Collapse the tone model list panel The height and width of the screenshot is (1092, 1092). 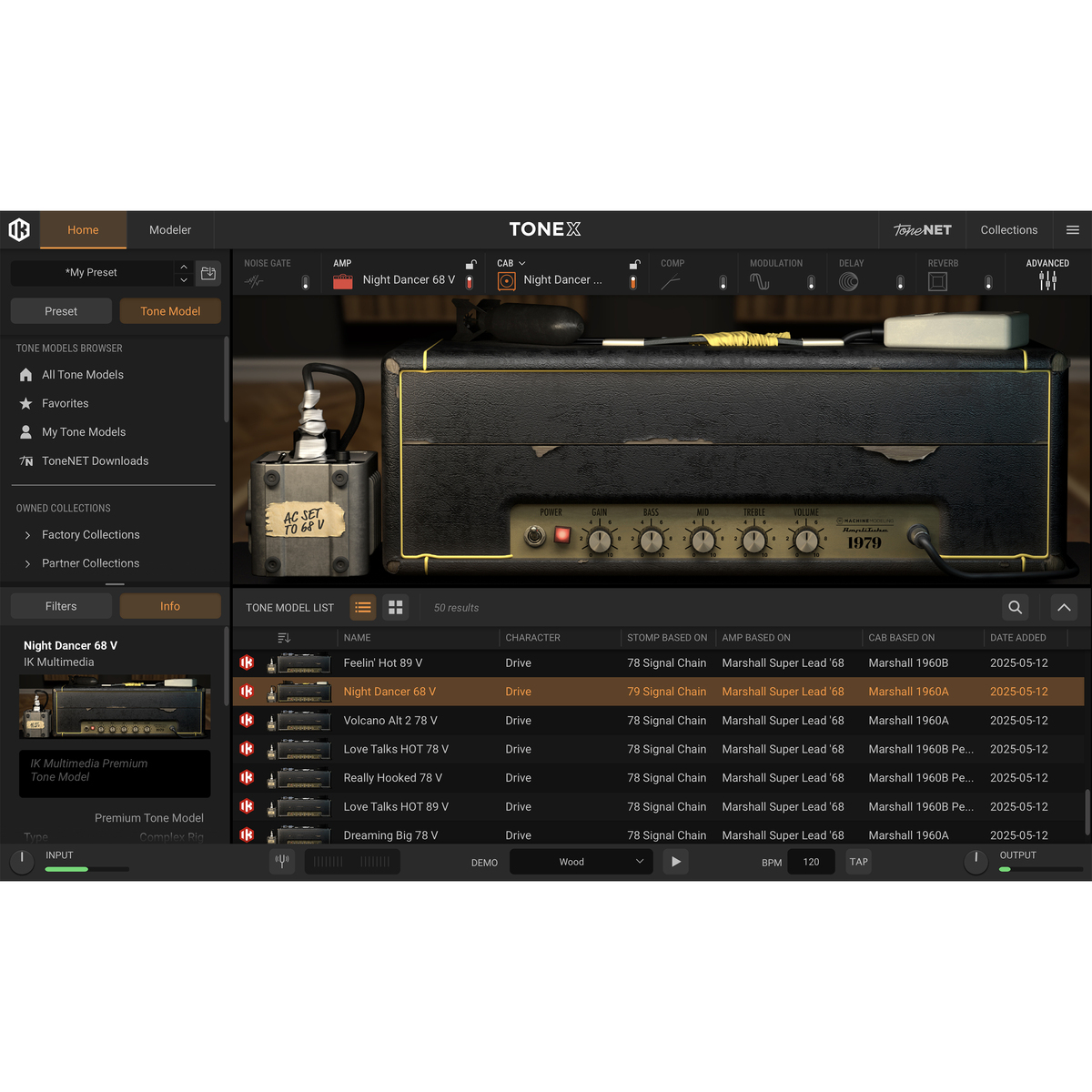pos(1064,607)
